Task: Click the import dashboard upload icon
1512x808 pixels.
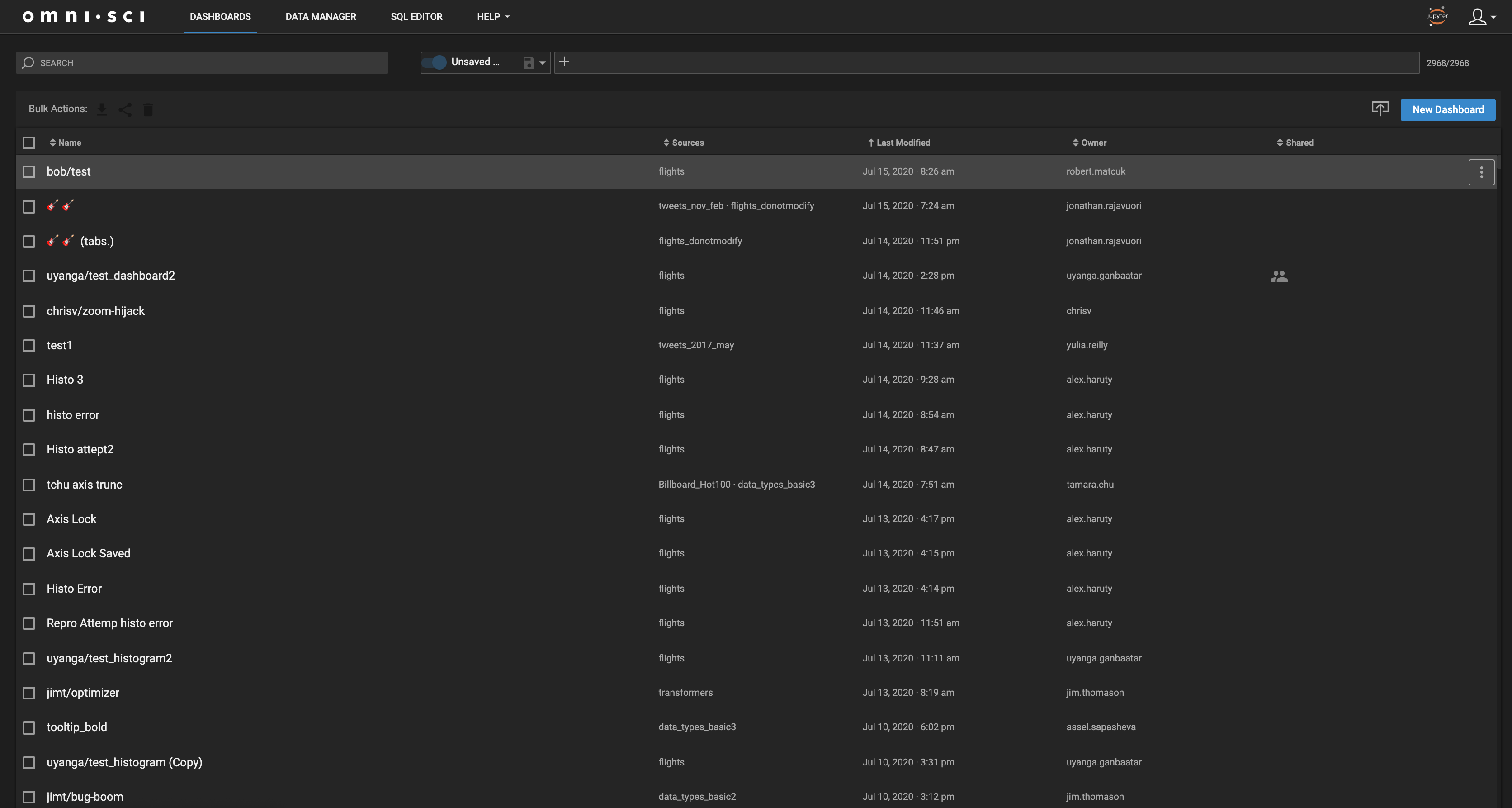Action: (1380, 109)
